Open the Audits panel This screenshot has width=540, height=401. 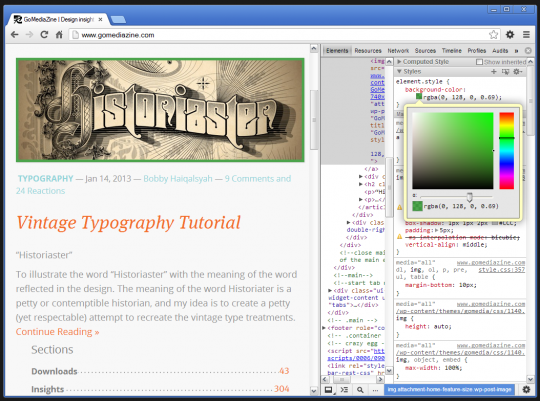[500, 51]
